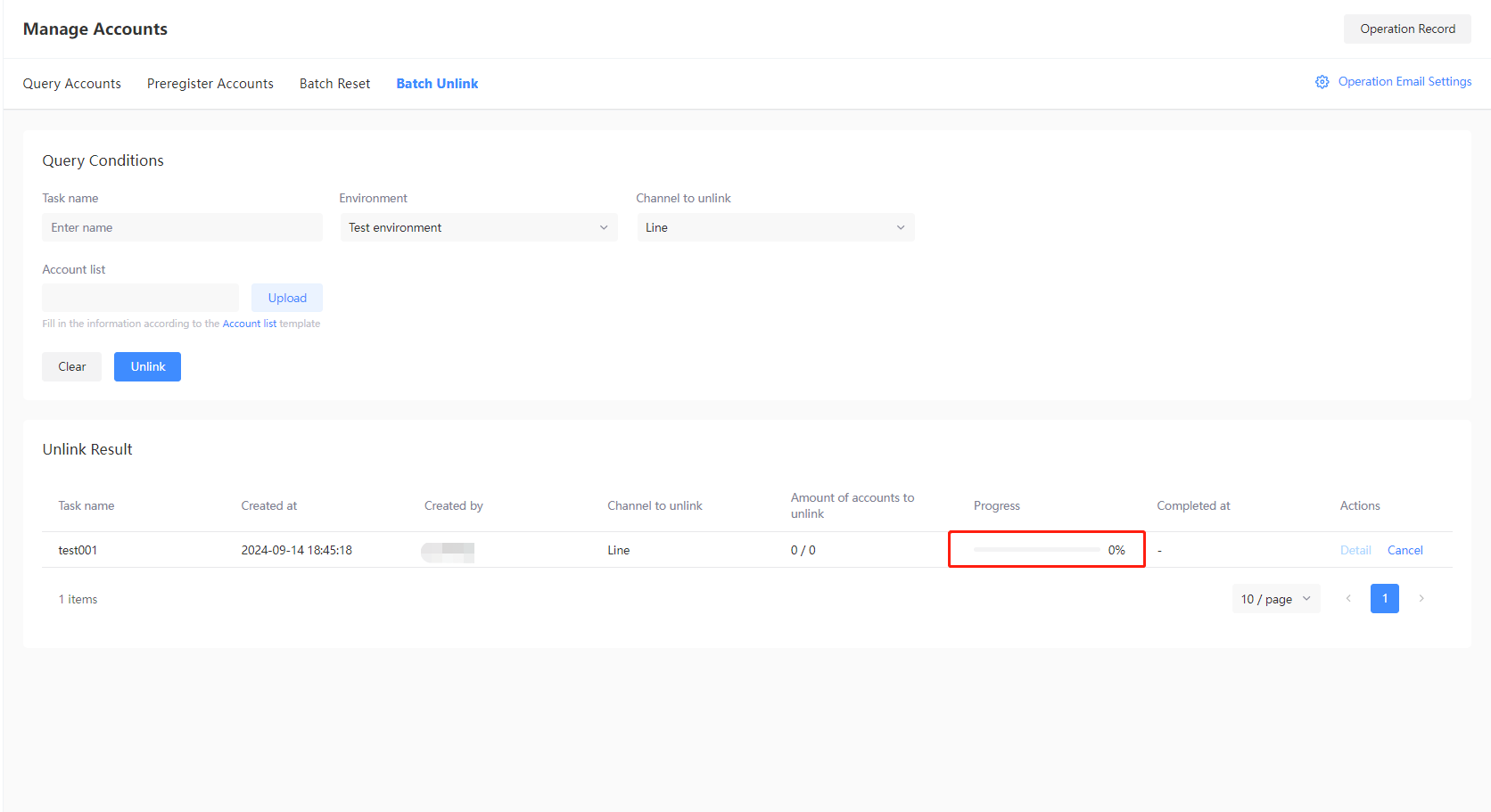Clear the query conditions

pos(72,366)
